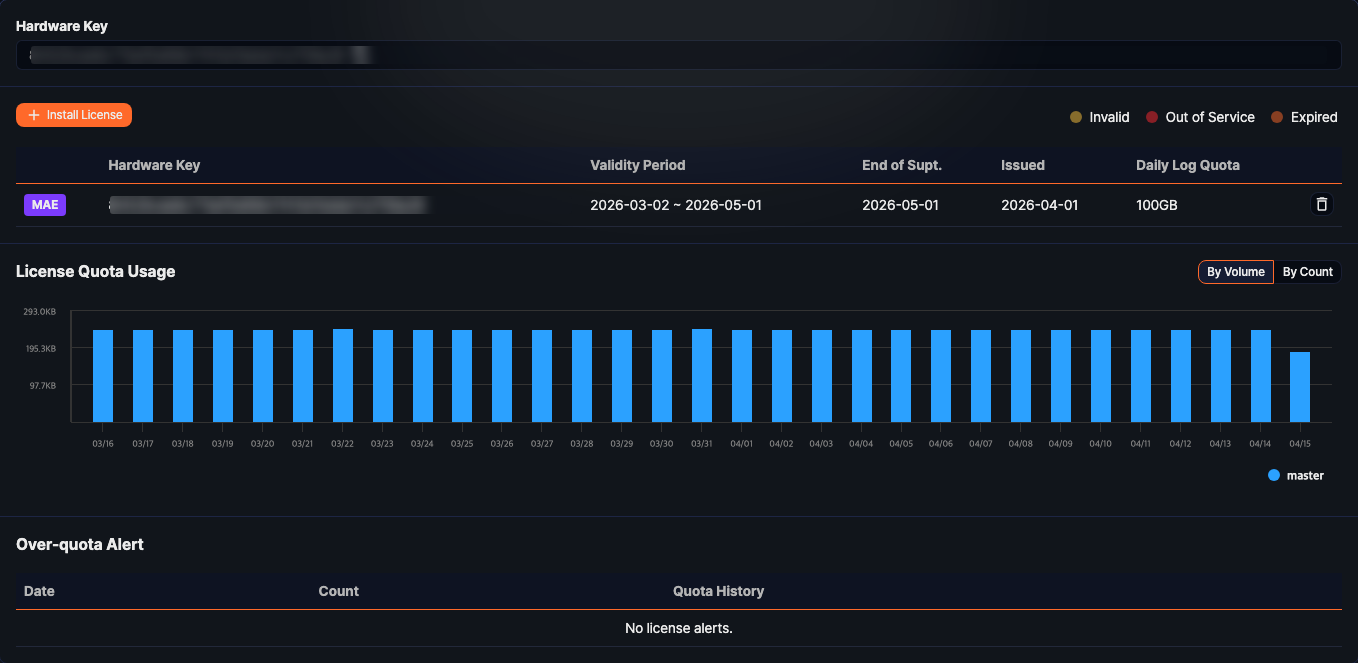Click the delete license trash icon
1358x663 pixels.
(x=1321, y=204)
